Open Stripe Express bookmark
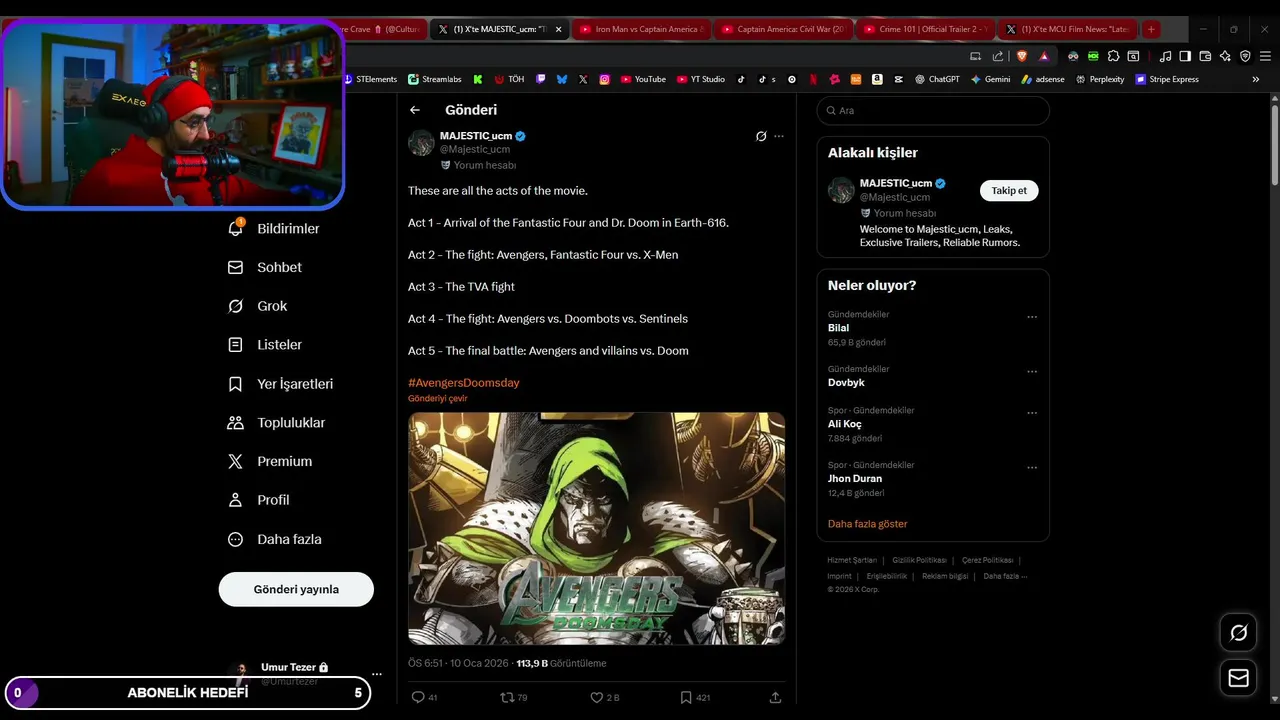The image size is (1280, 720). (1167, 79)
